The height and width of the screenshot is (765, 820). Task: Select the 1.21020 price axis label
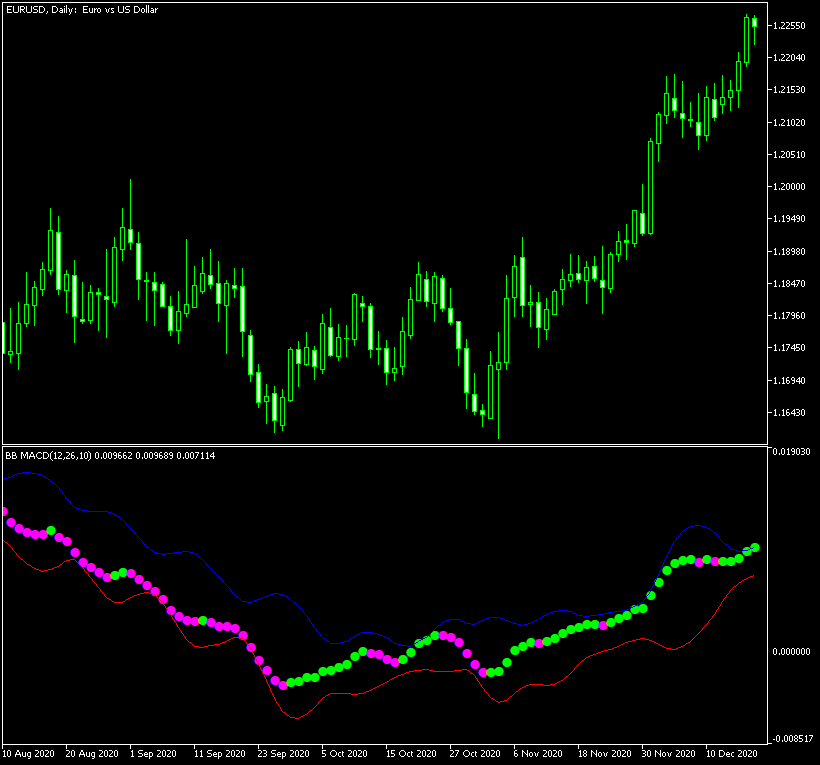tap(791, 123)
